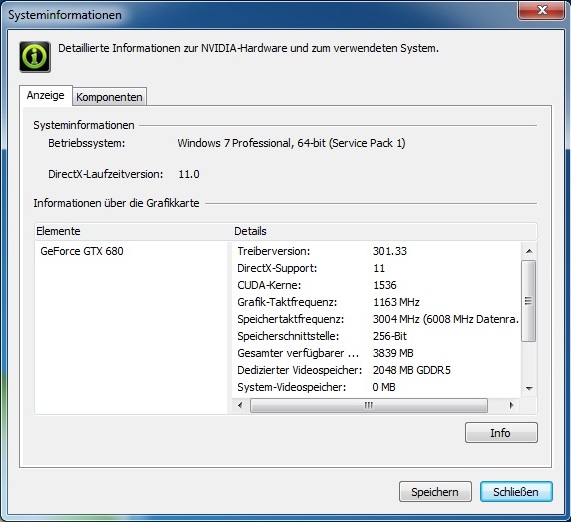Click the details list scroll-down arrow
571x522 pixels.
click(529, 389)
